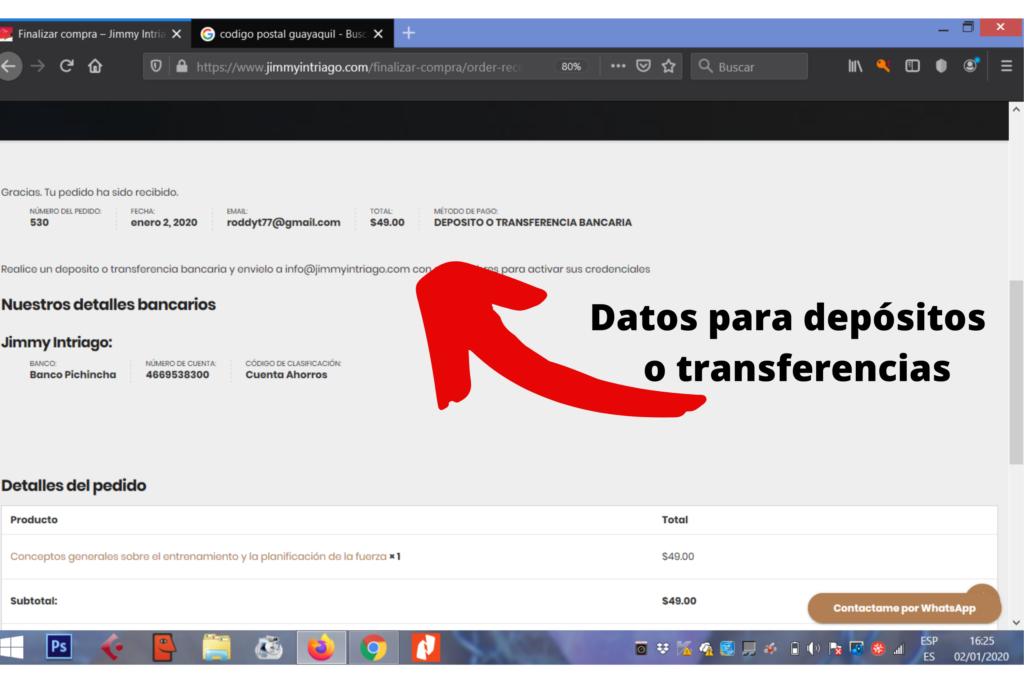Open a new browser tab
This screenshot has width=1024, height=683.
[x=409, y=33]
